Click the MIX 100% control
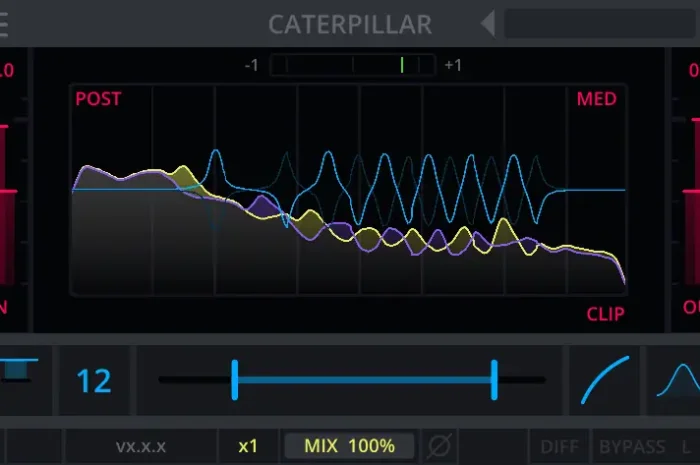 tap(350, 446)
